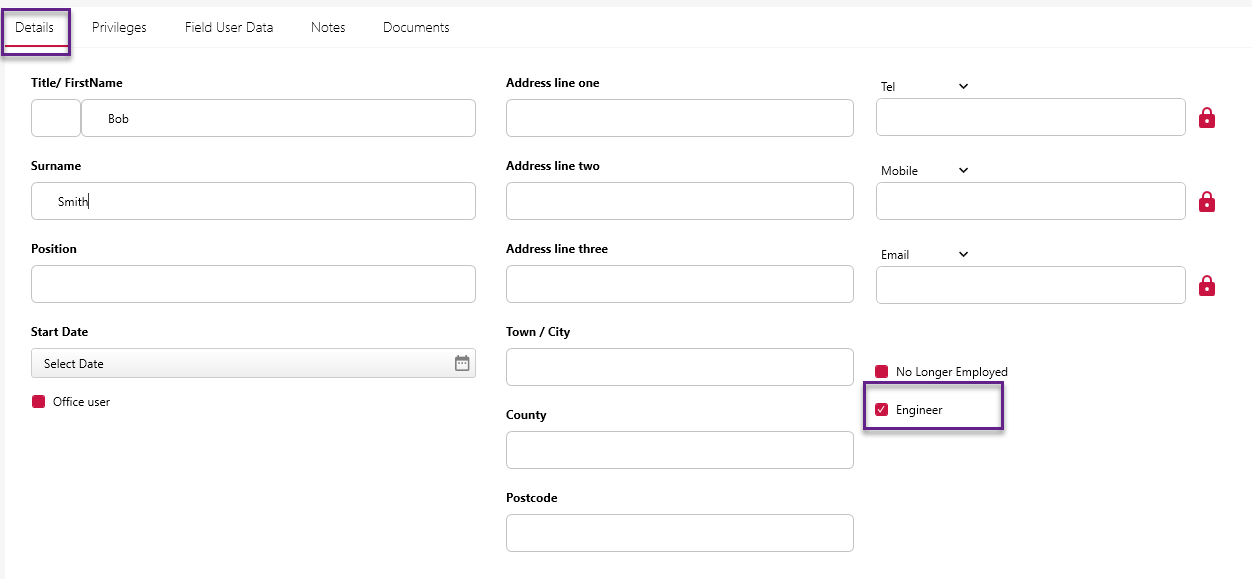This screenshot has width=1252, height=579.
Task: Click the lock icon beside the Email field
Action: click(1207, 285)
